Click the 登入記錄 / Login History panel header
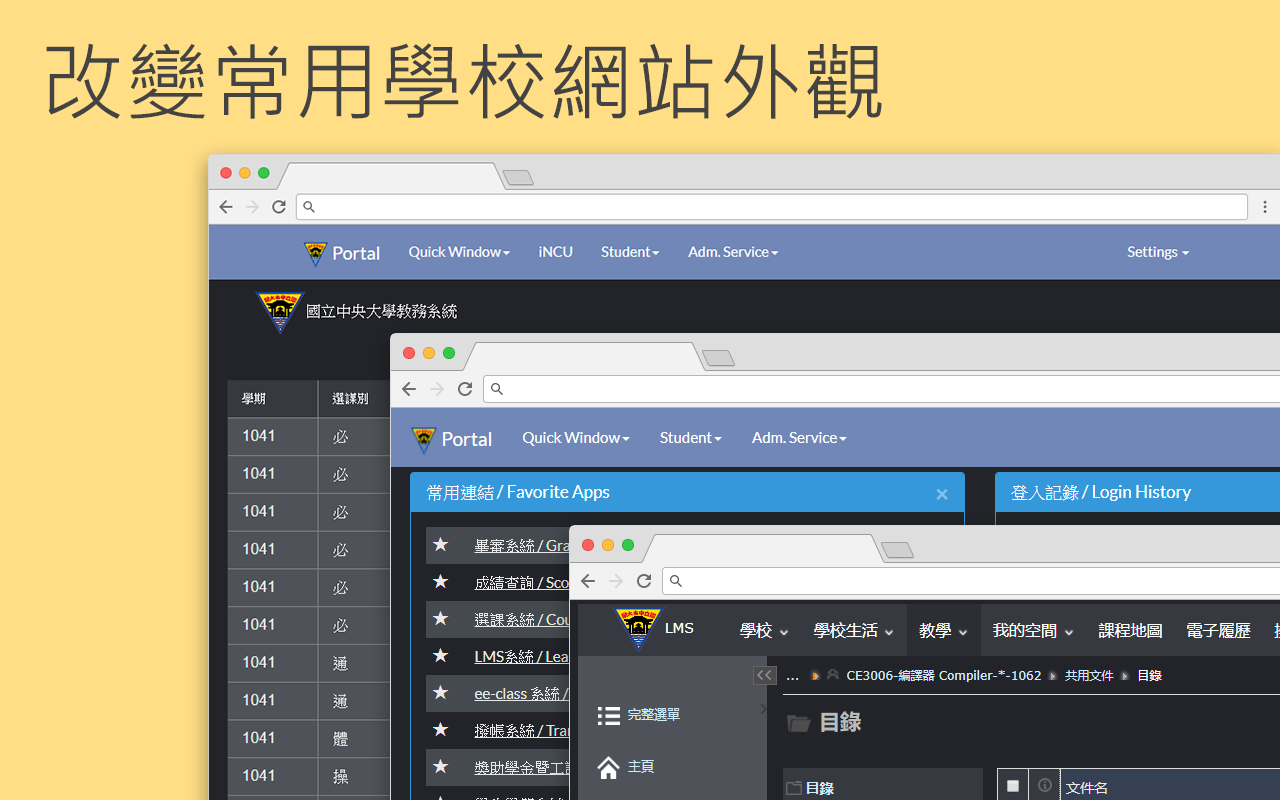The width and height of the screenshot is (1280, 800). [x=1138, y=493]
